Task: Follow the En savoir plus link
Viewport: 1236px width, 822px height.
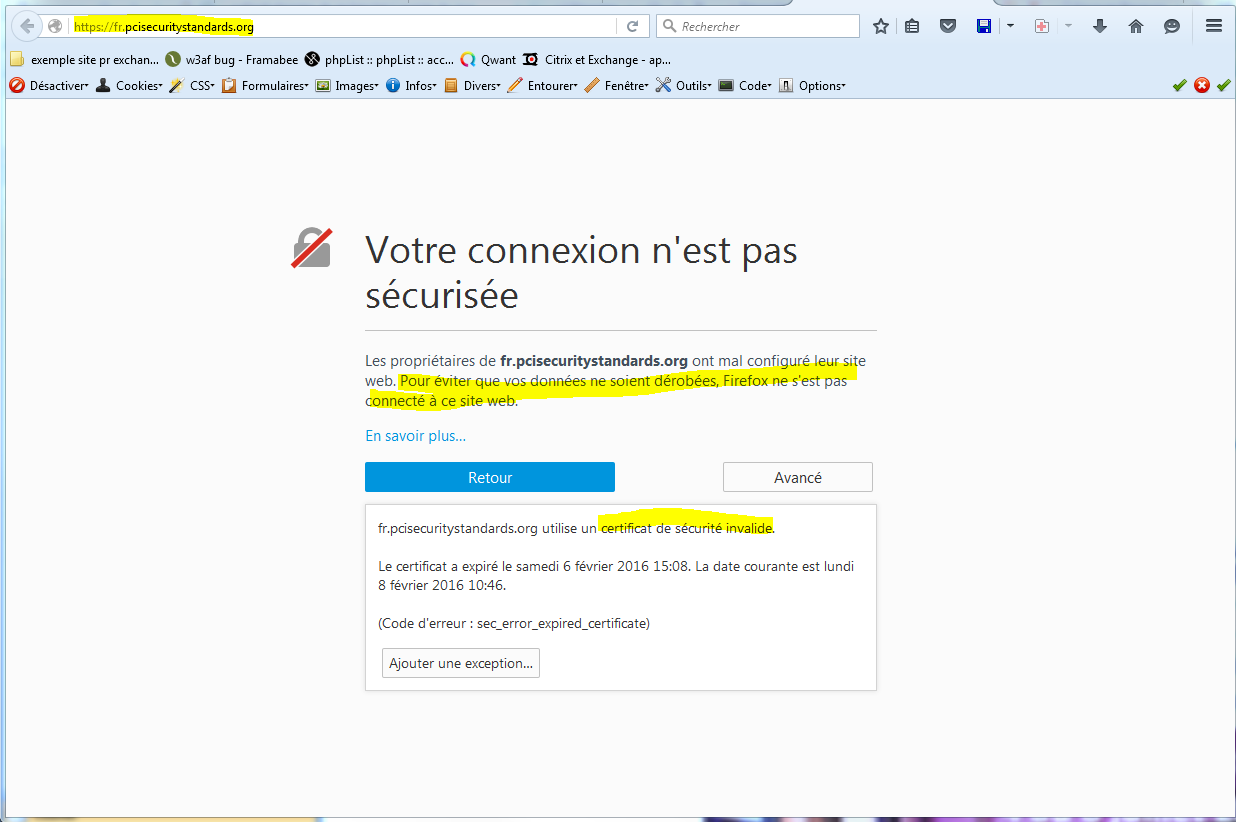Action: (x=415, y=435)
